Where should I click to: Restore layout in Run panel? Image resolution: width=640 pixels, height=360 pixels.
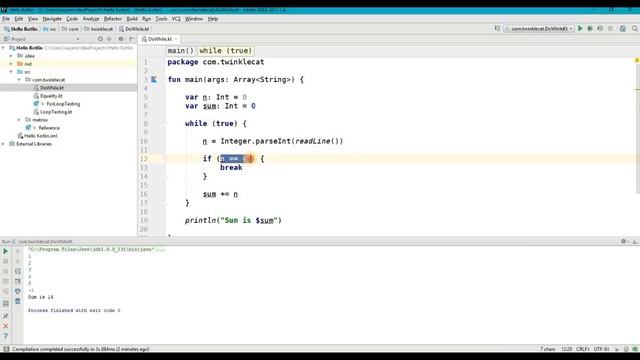[x=6, y=304]
